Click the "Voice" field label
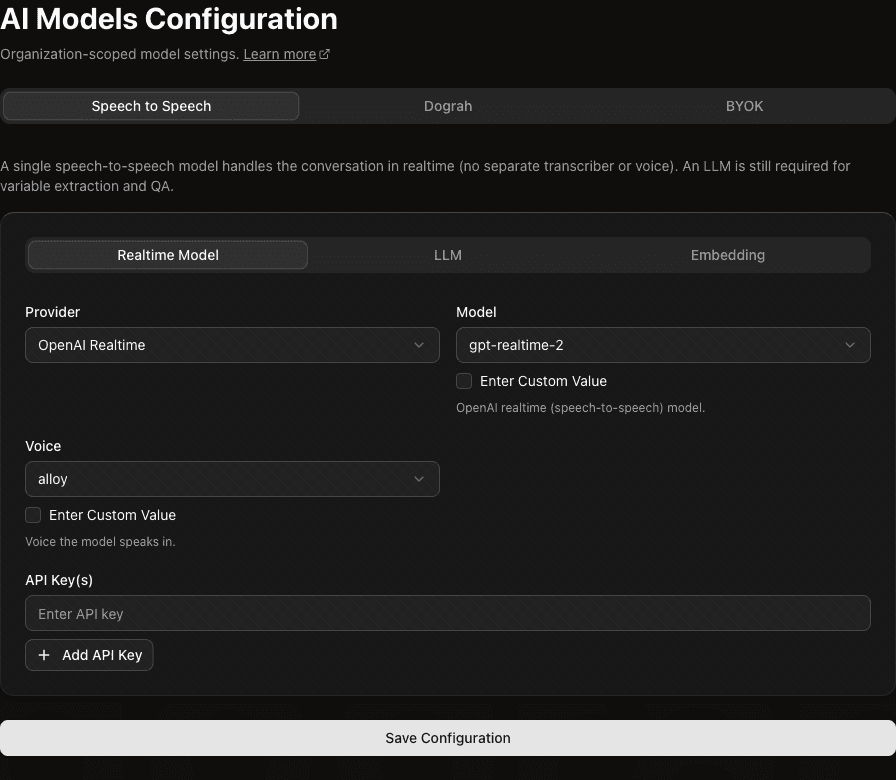 tap(43, 446)
